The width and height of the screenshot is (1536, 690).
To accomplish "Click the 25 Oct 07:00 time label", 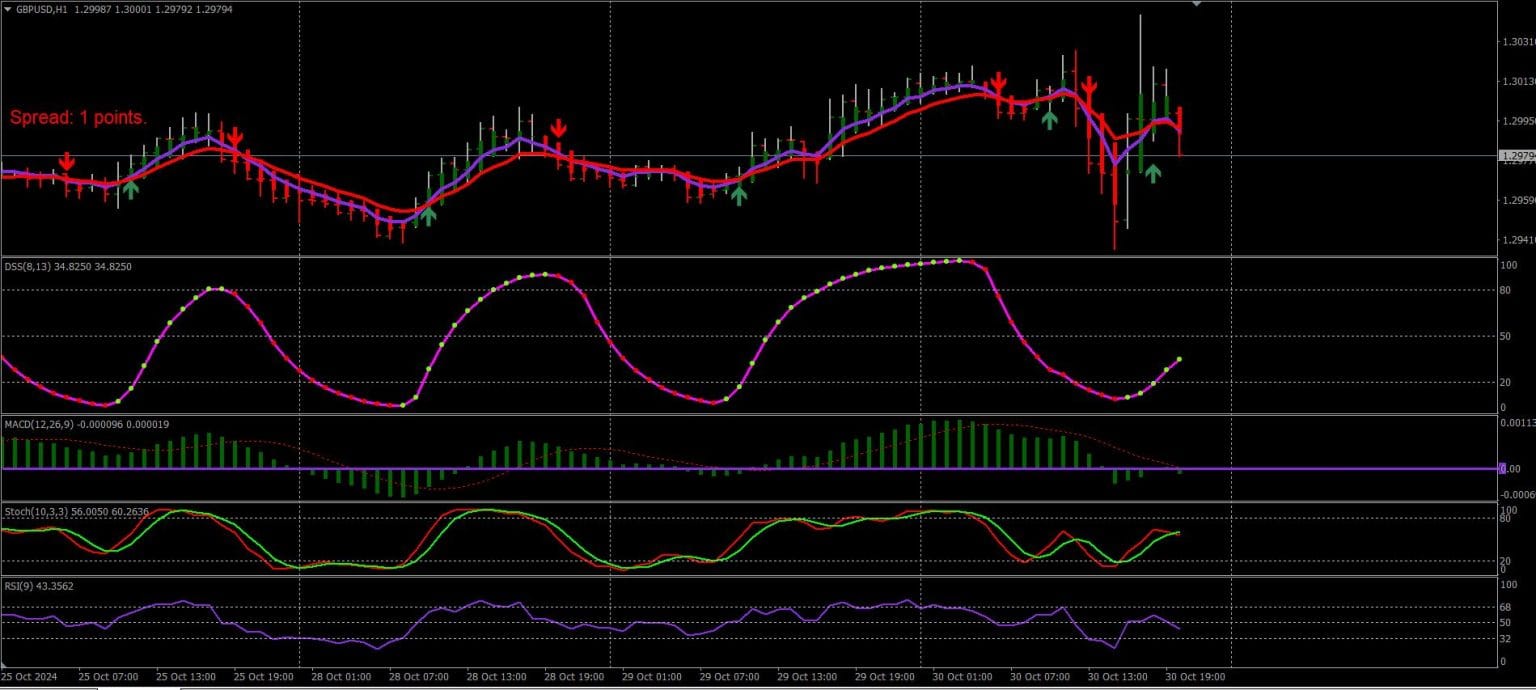I will click(x=107, y=677).
